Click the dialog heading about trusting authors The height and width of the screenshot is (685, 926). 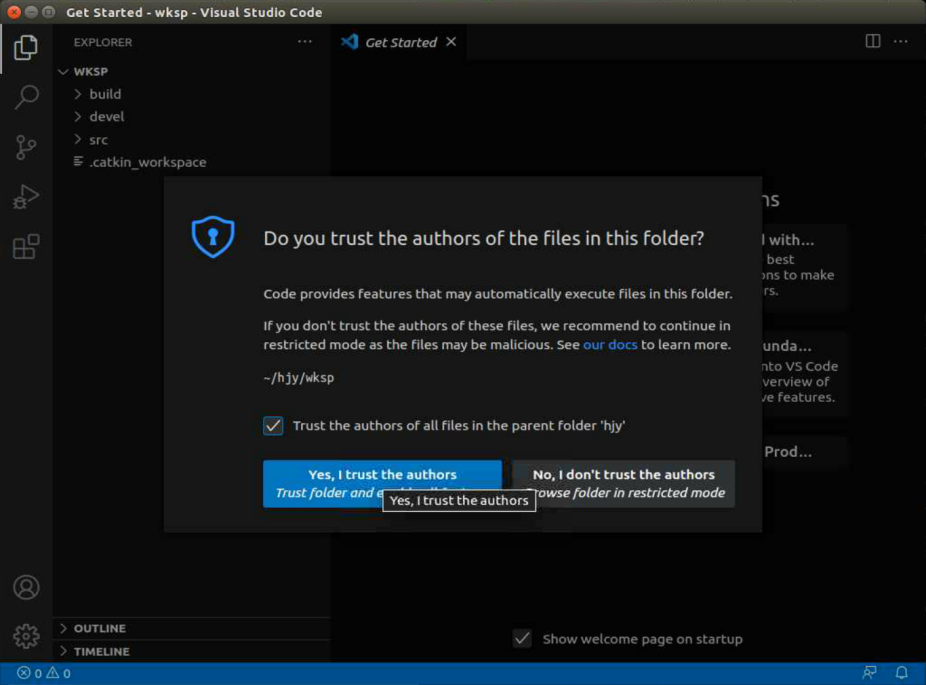pos(484,238)
